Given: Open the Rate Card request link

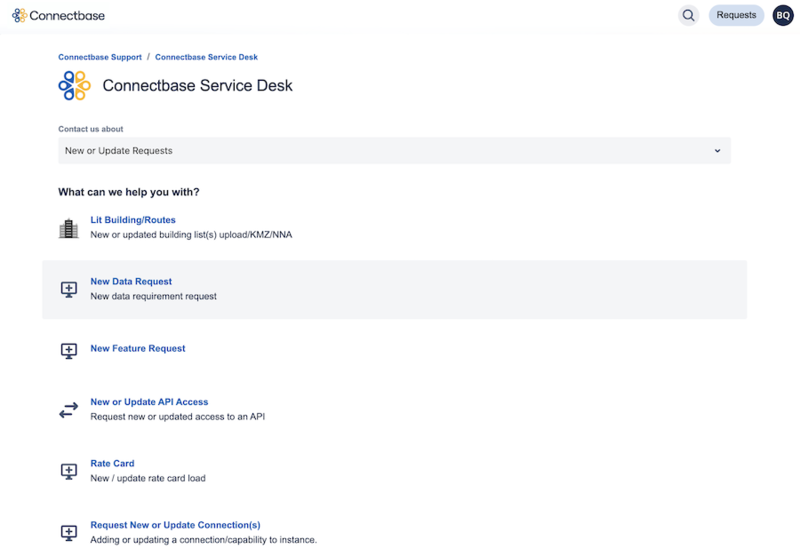Looking at the screenshot, I should 112,464.
